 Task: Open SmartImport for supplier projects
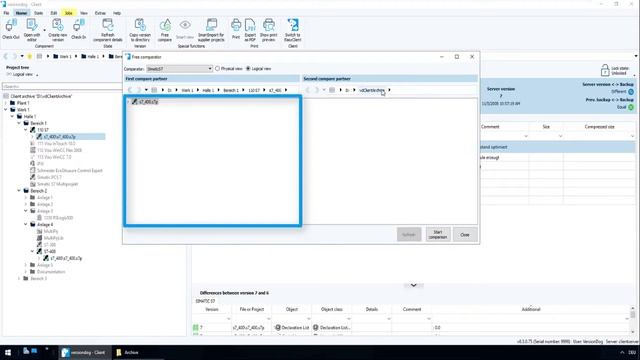point(211,25)
